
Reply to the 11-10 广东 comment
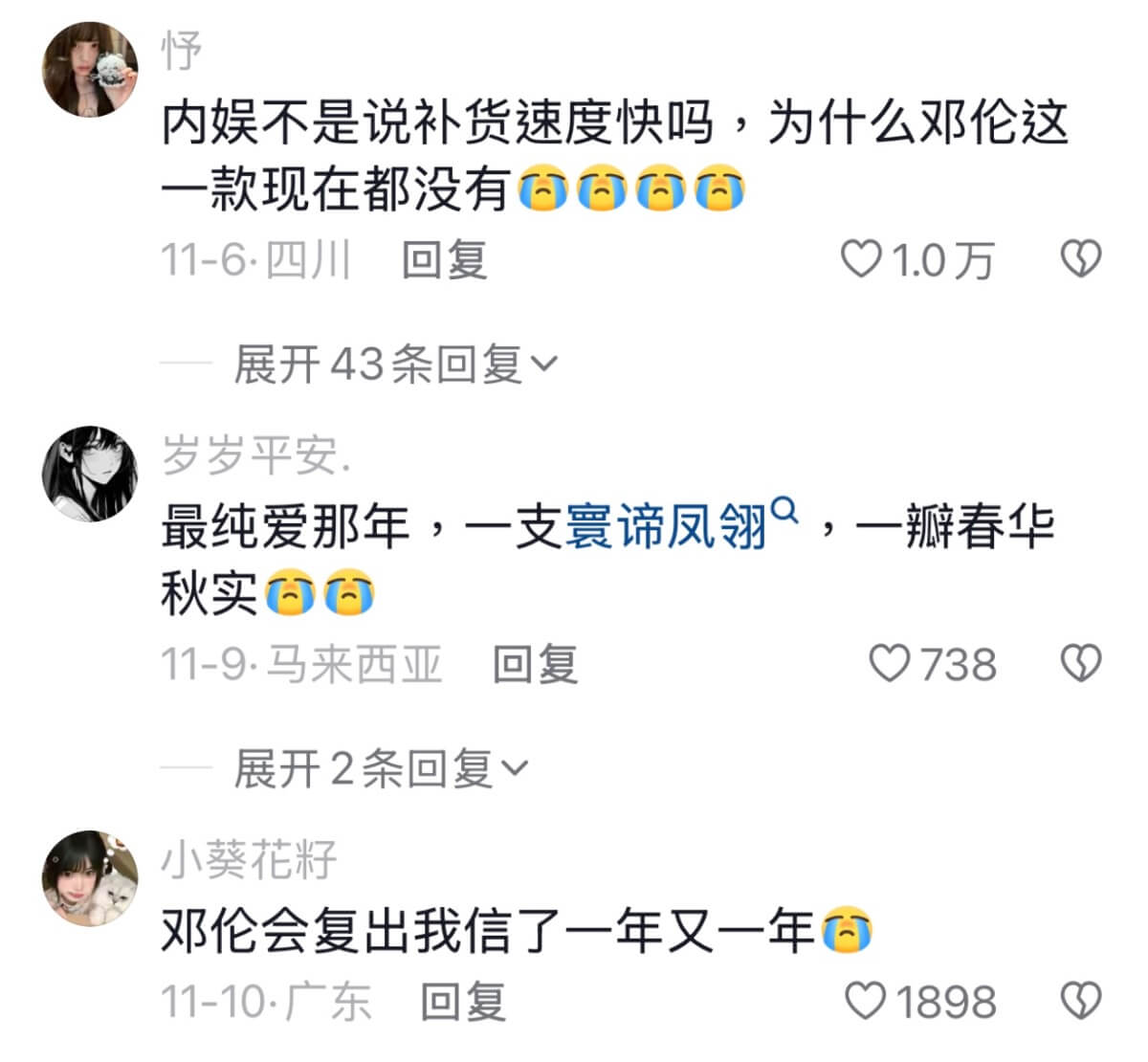(x=464, y=1001)
